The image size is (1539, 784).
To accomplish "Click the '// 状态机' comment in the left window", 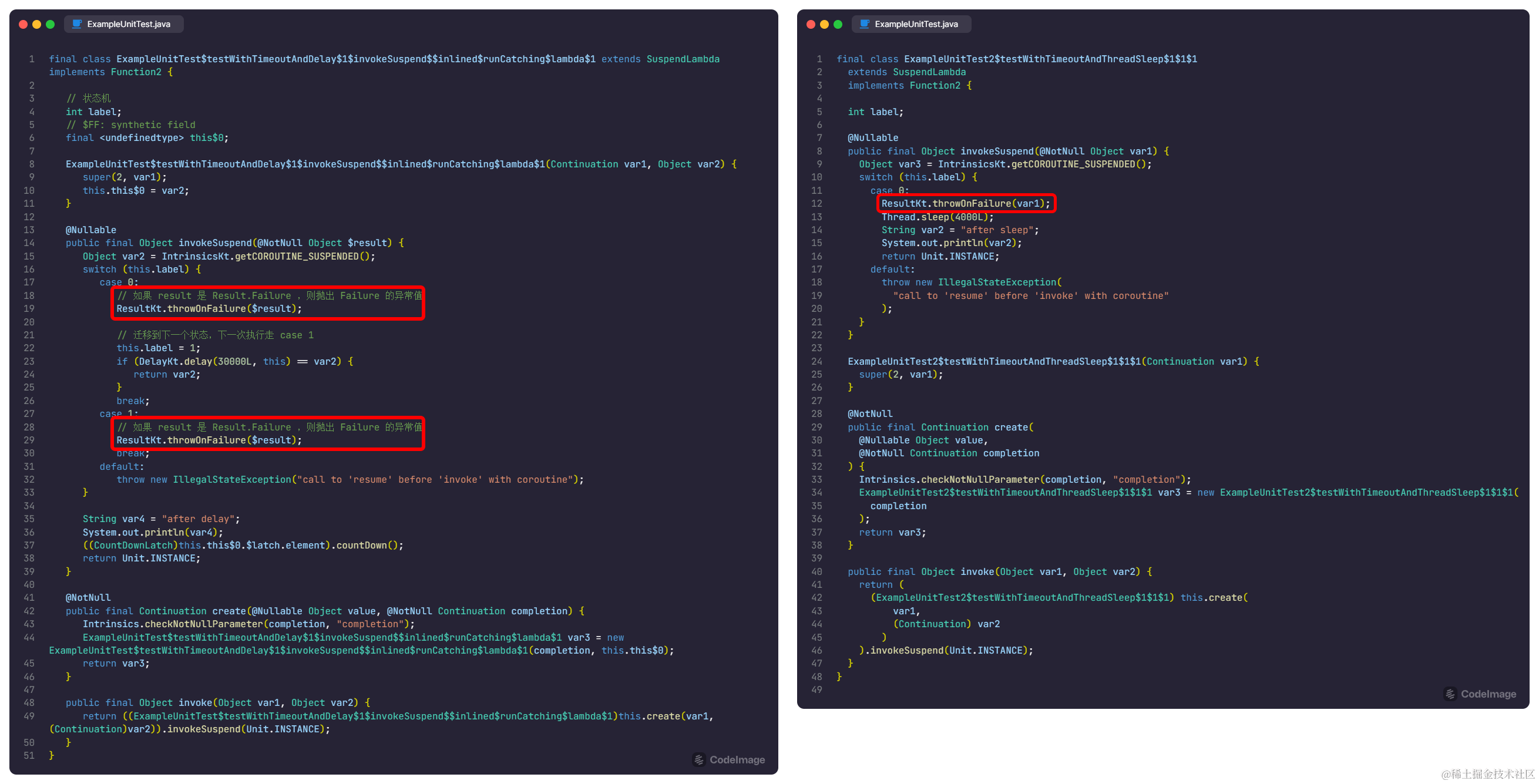I will tap(89, 99).
